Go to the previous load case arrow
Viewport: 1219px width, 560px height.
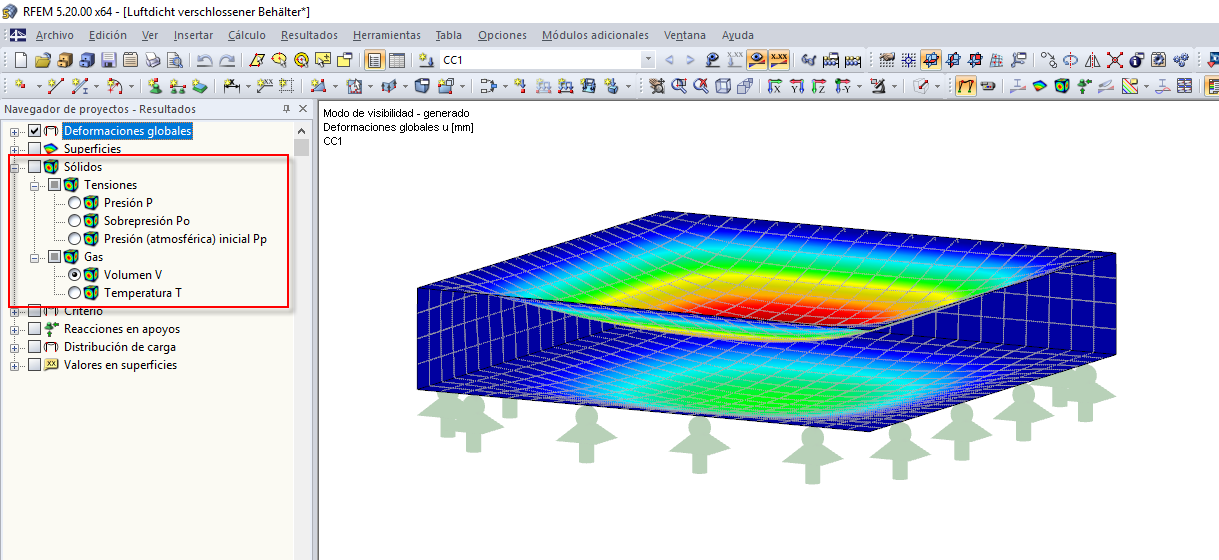tap(669, 60)
